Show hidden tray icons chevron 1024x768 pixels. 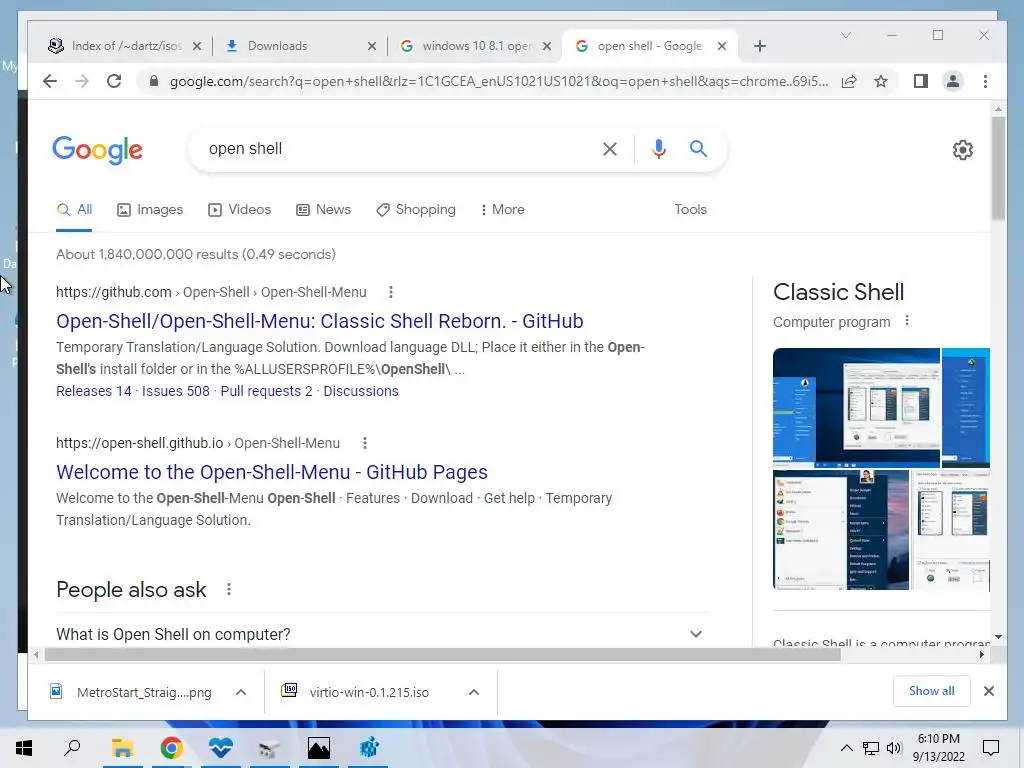tap(846, 748)
